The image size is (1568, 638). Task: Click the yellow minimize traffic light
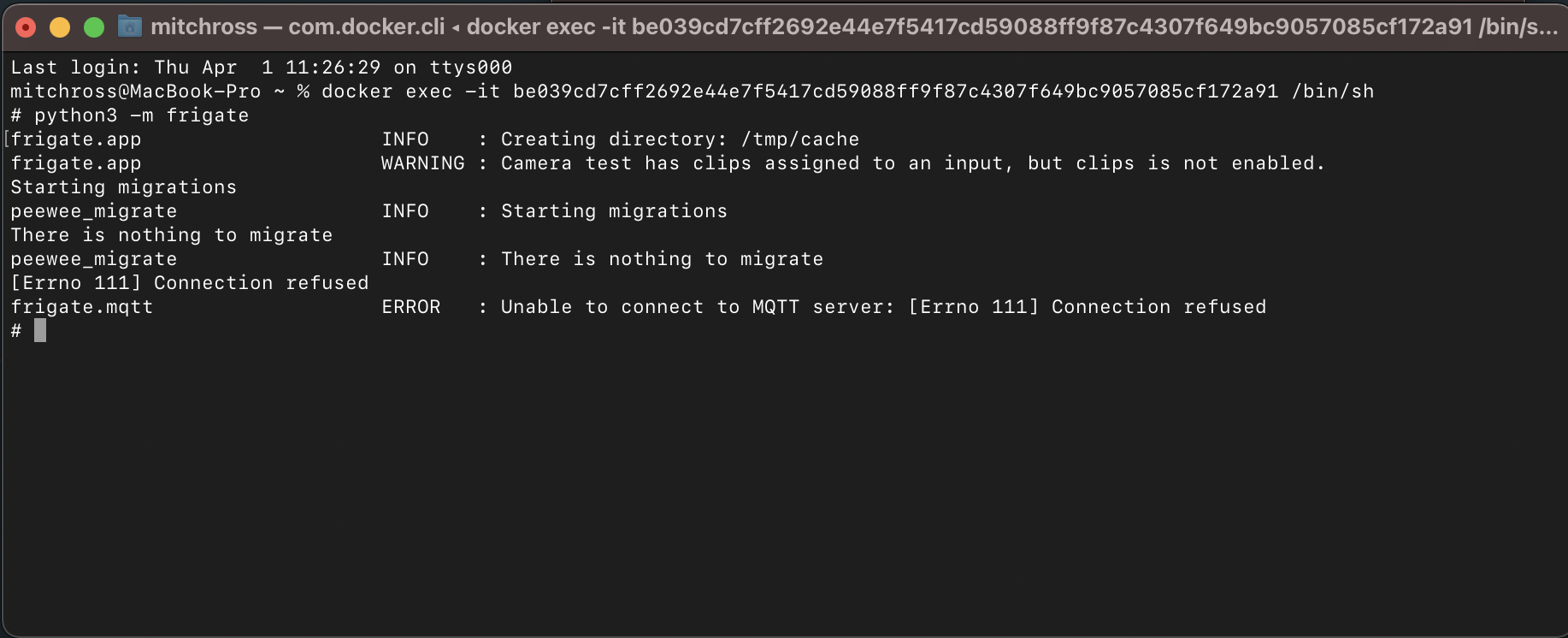click(59, 27)
